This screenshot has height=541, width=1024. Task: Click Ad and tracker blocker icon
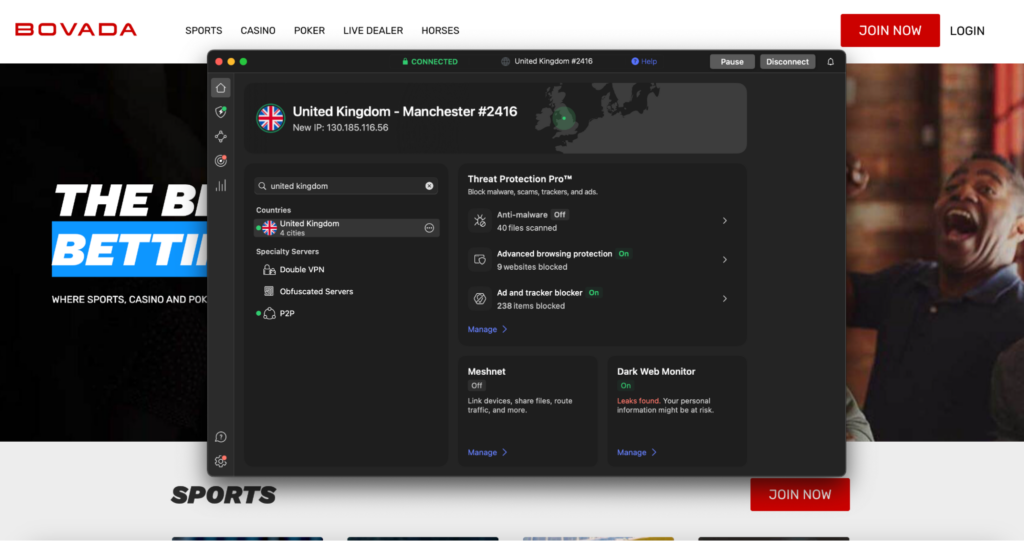480,299
